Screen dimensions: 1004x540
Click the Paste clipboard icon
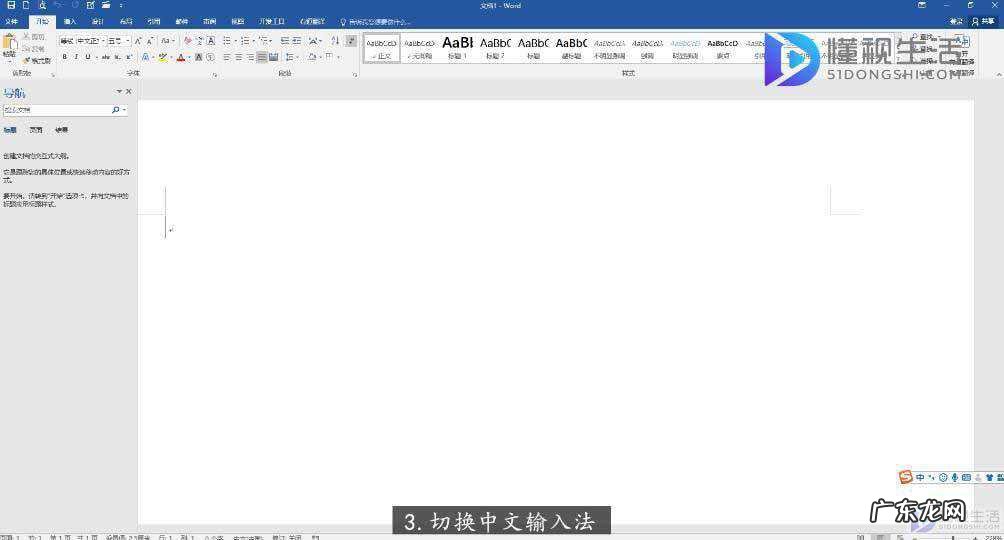[x=10, y=42]
